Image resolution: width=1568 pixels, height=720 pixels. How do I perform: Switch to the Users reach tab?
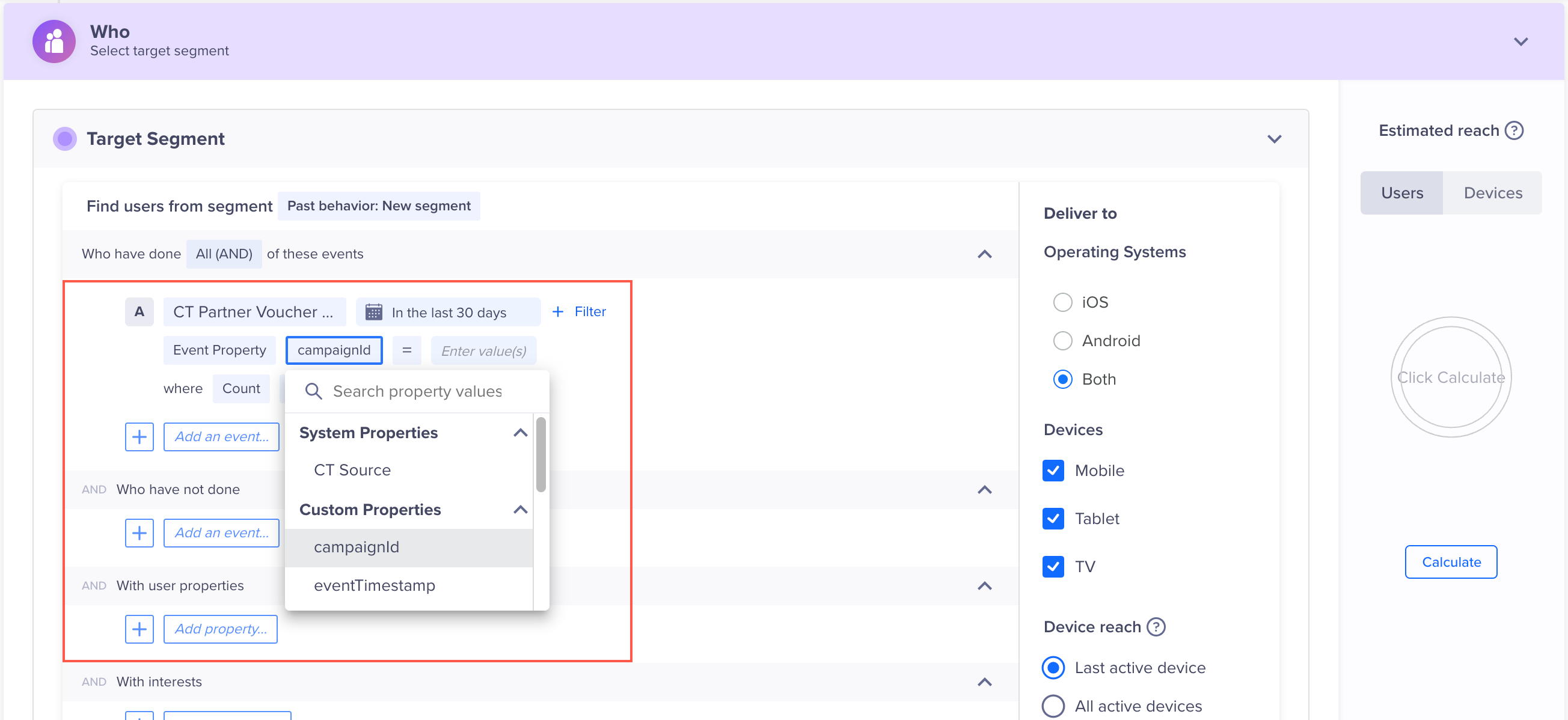[x=1401, y=193]
